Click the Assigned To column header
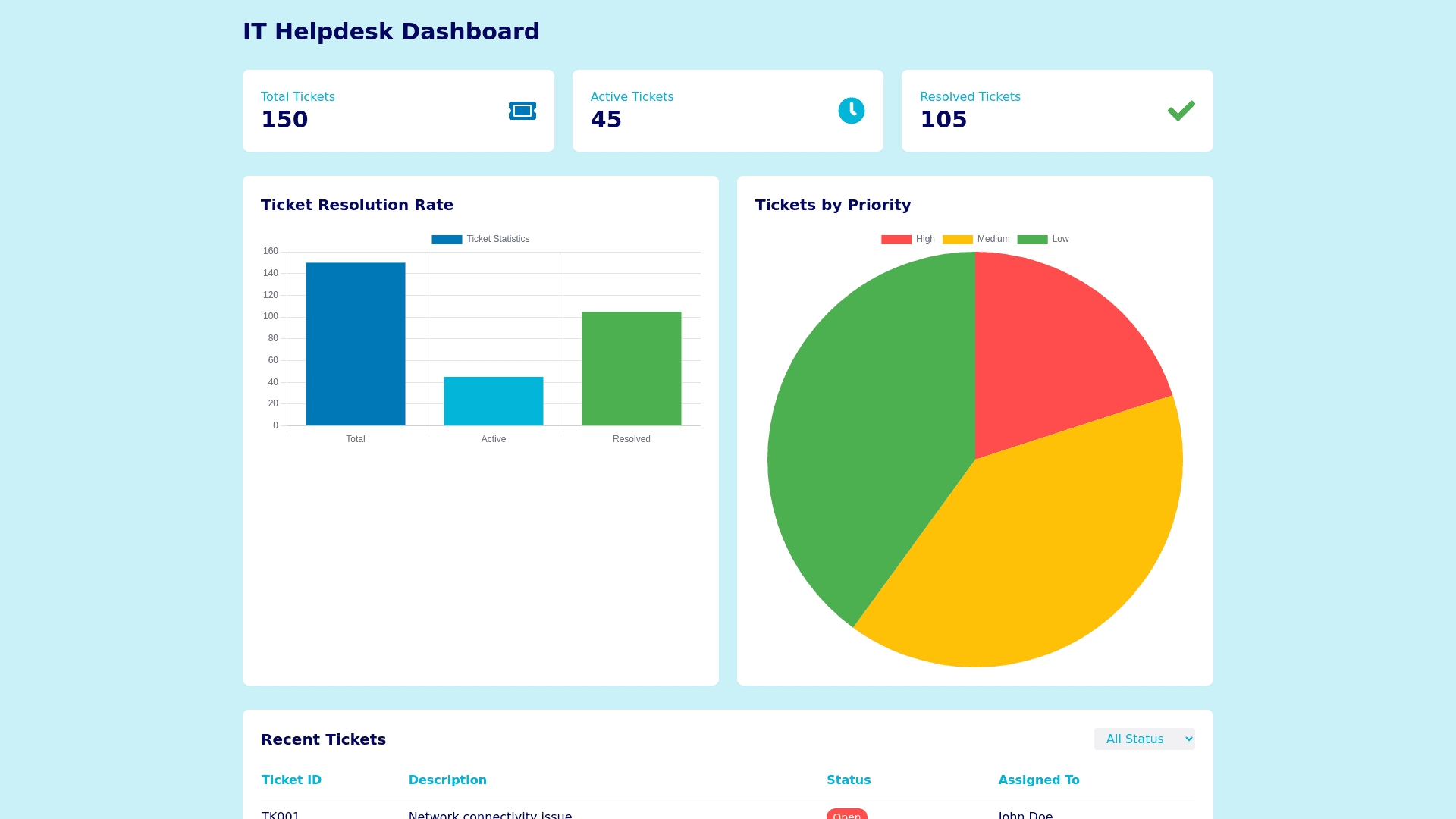Viewport: 1456px width, 819px height. pos(1038,780)
